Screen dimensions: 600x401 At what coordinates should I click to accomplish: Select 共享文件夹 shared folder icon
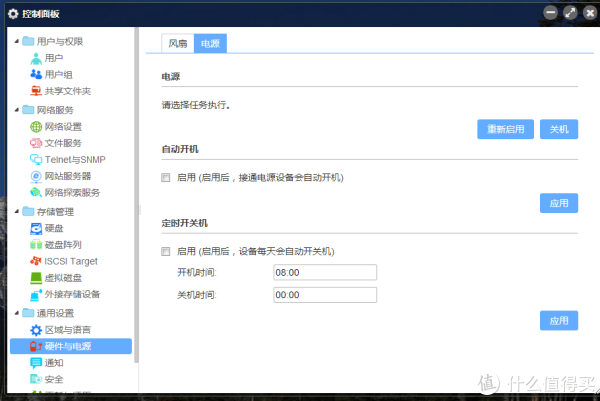(37, 91)
